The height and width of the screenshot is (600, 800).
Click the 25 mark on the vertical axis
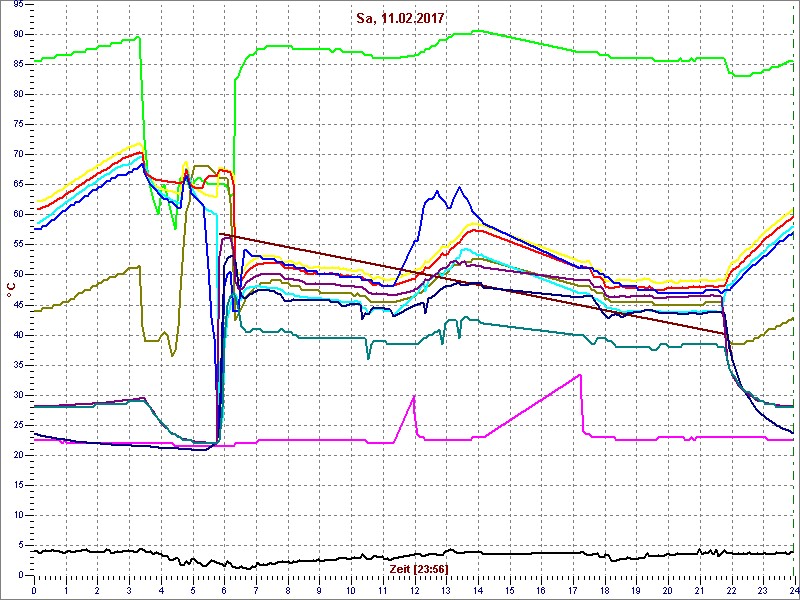17,425
